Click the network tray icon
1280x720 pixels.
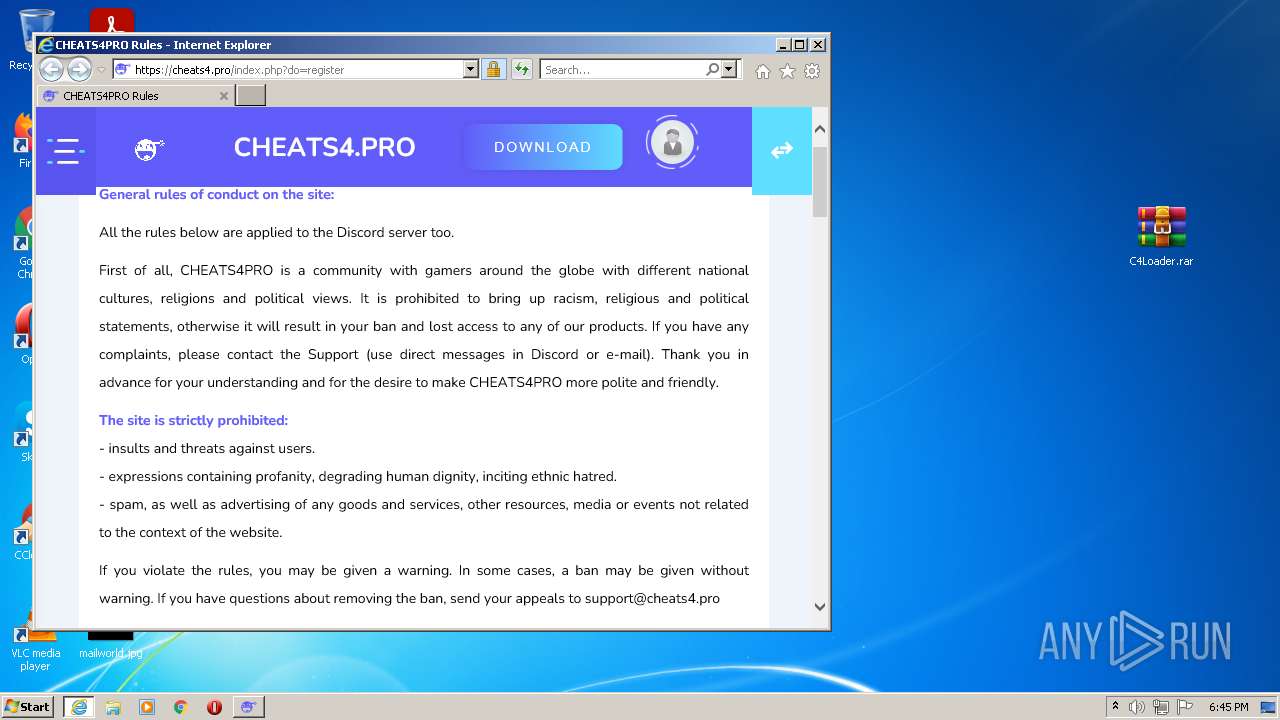point(1161,707)
